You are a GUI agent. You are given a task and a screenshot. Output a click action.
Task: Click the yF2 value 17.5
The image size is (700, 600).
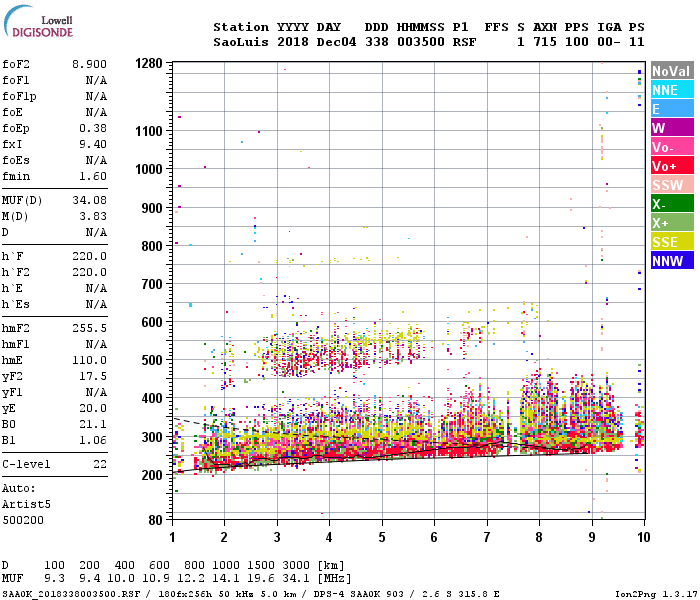tap(93, 376)
